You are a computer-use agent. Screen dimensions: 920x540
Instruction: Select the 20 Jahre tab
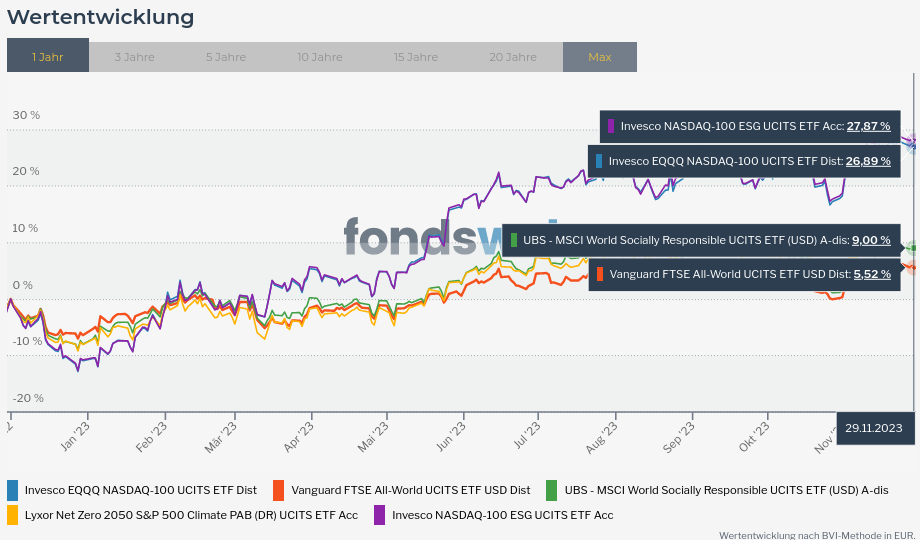(513, 57)
